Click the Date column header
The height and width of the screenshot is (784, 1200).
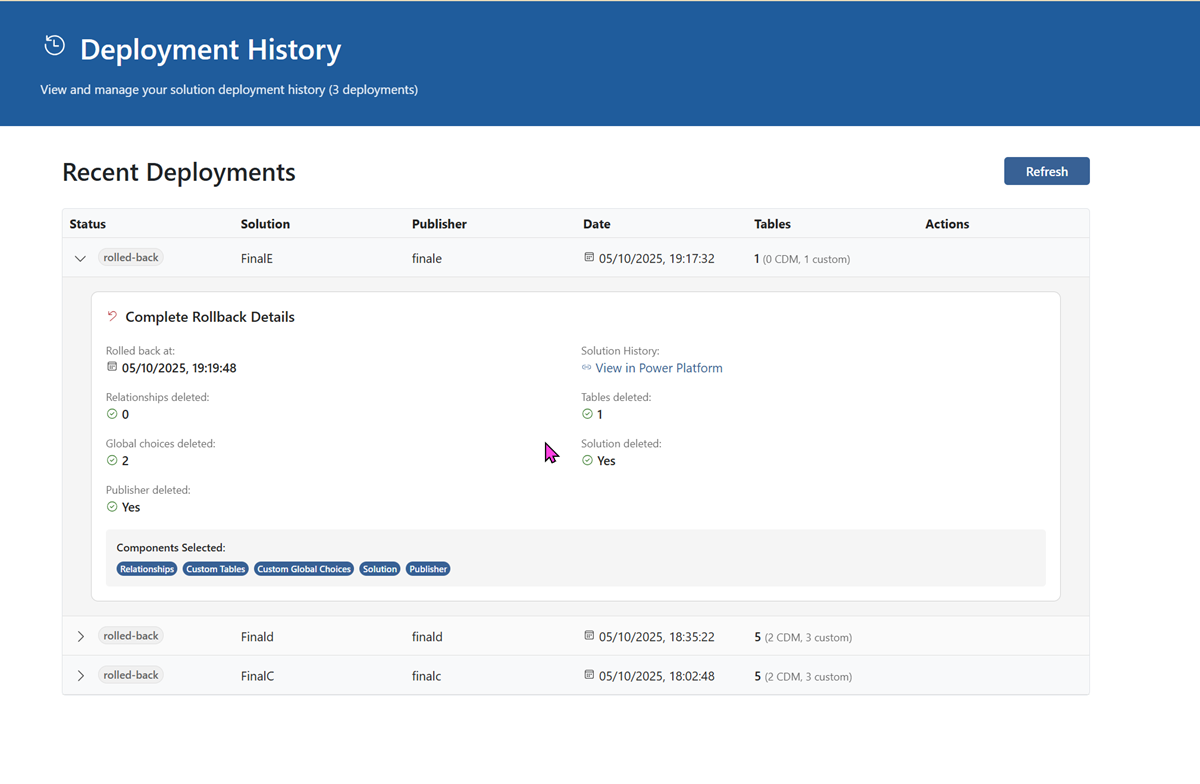tap(597, 224)
